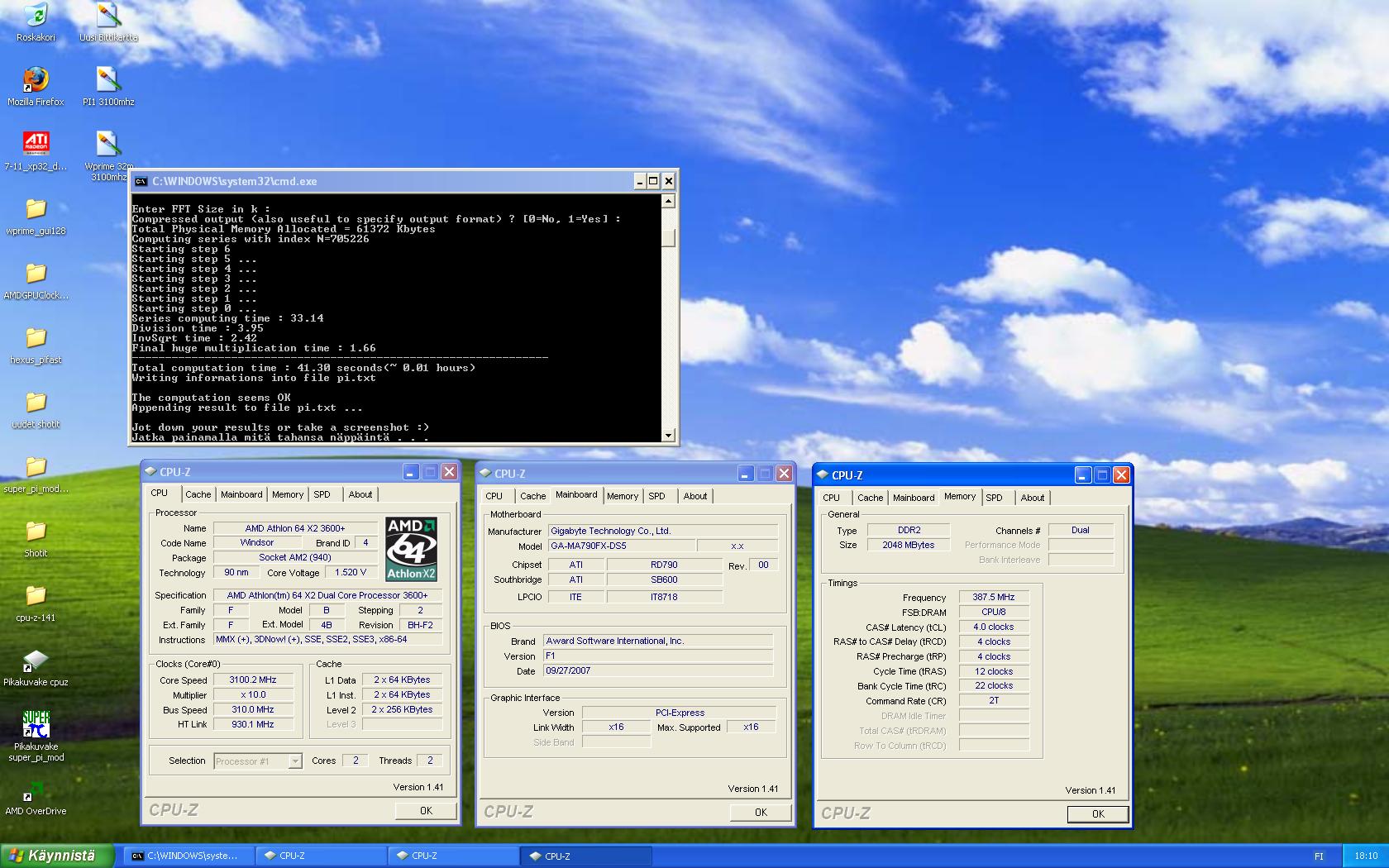Click the BIOS date 09/27/2007 field
Image resolution: width=1389 pixels, height=868 pixels.
(x=658, y=670)
